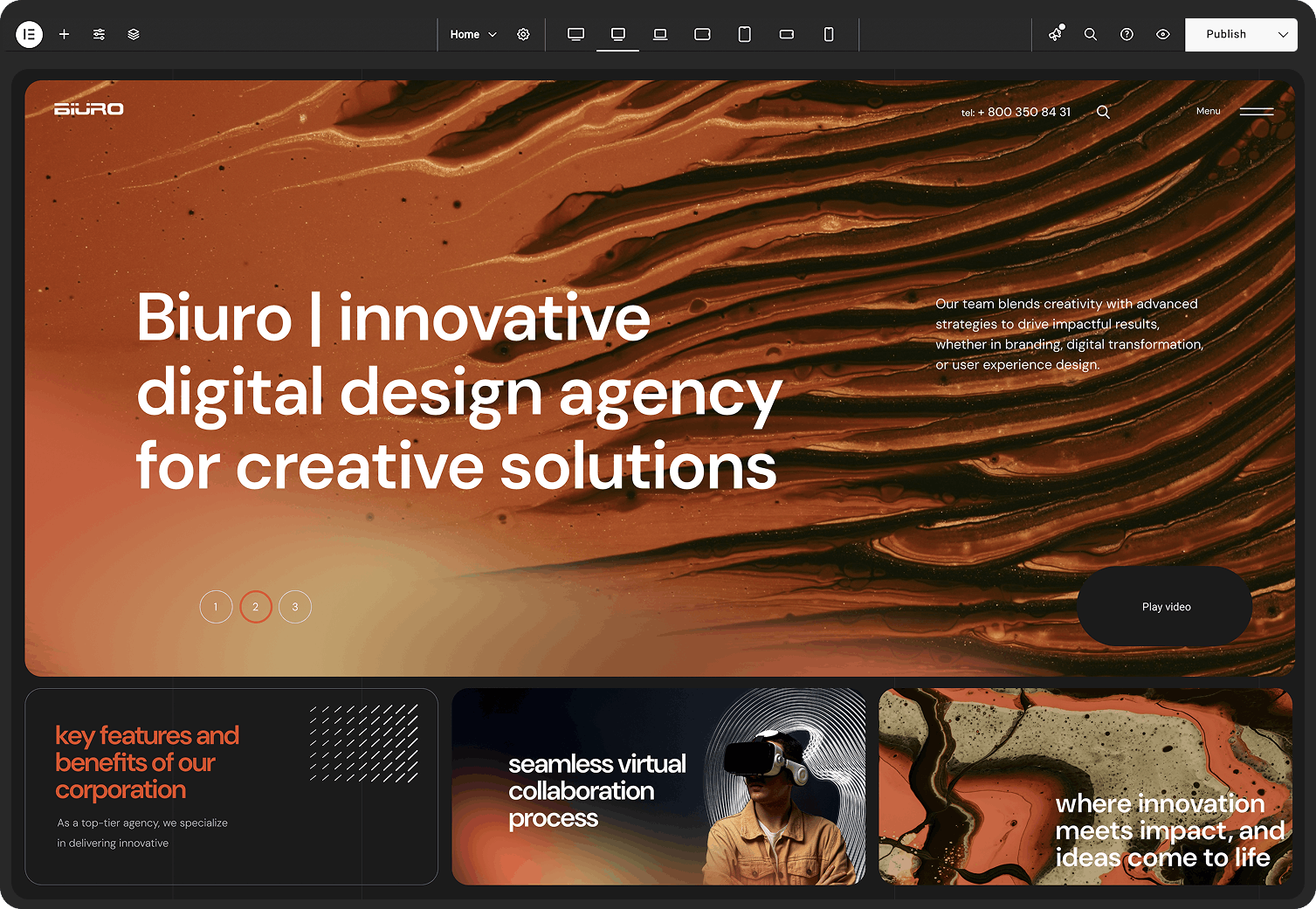Open the help question mark icon
Viewport: 1316px width, 909px height.
point(1127,34)
